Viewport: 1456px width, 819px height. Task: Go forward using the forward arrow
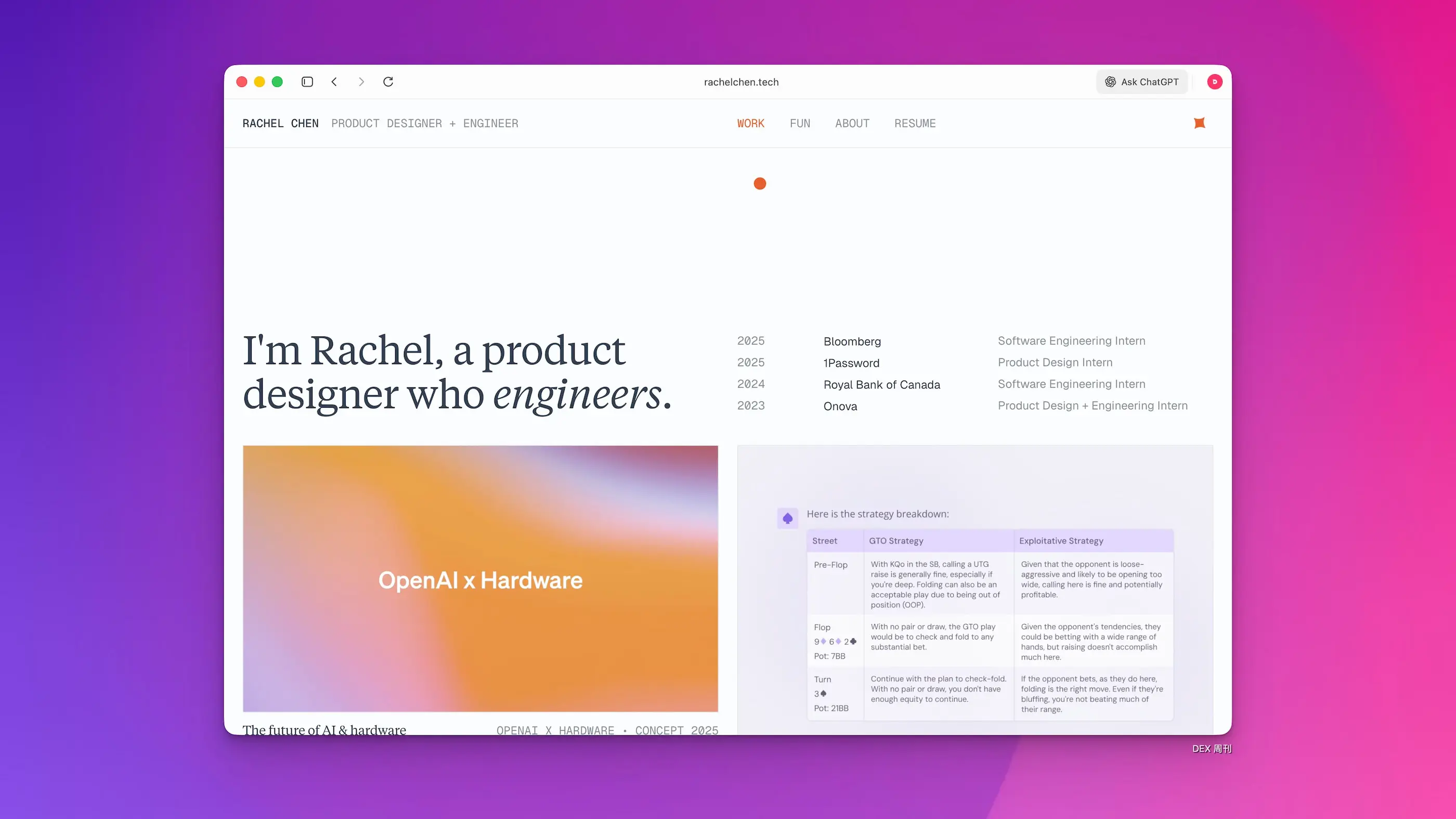(x=361, y=82)
